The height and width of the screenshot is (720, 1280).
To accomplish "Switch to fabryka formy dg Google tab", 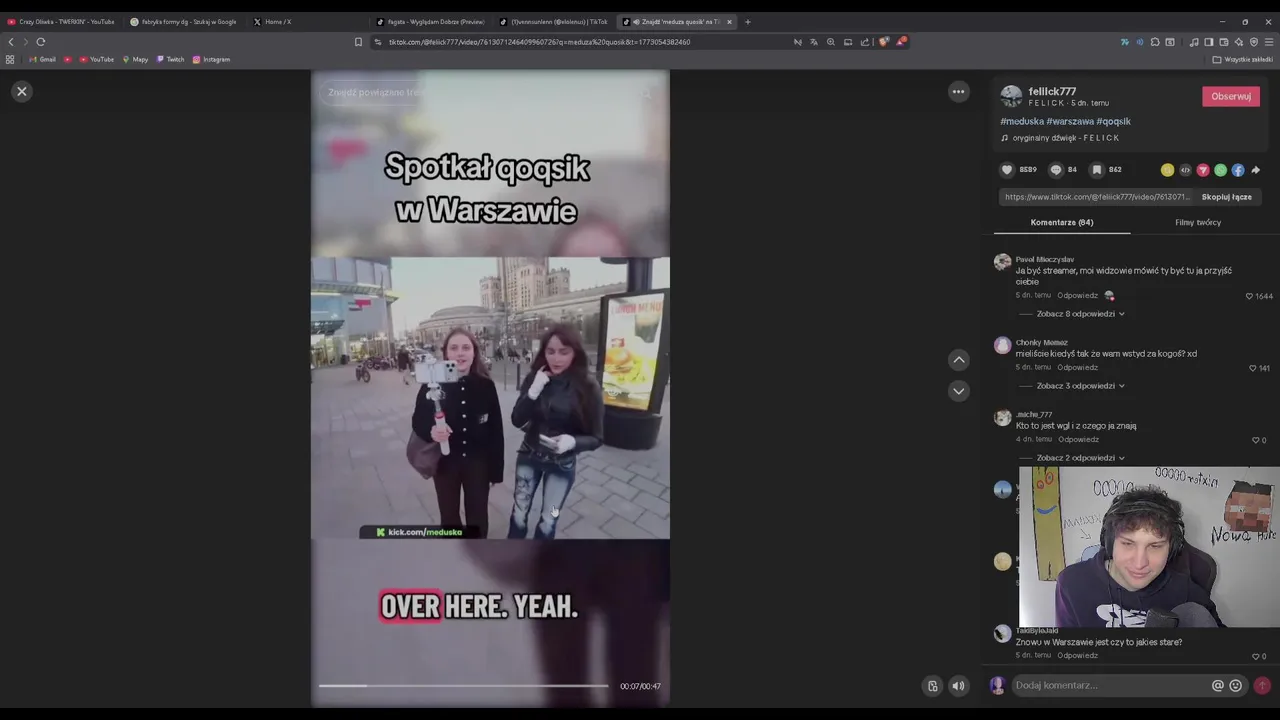I will point(184,21).
